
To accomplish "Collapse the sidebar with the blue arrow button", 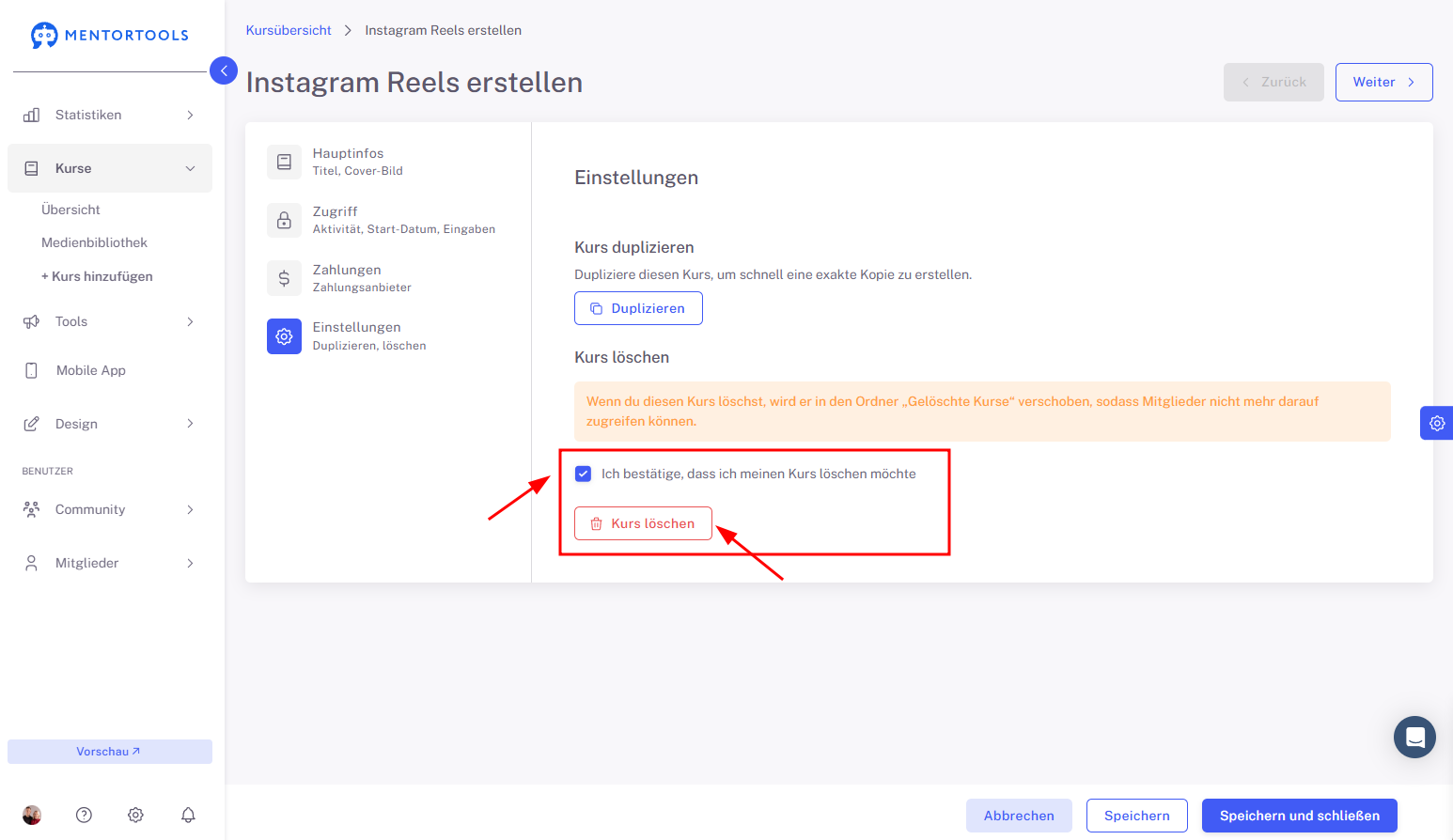I will click(x=224, y=70).
